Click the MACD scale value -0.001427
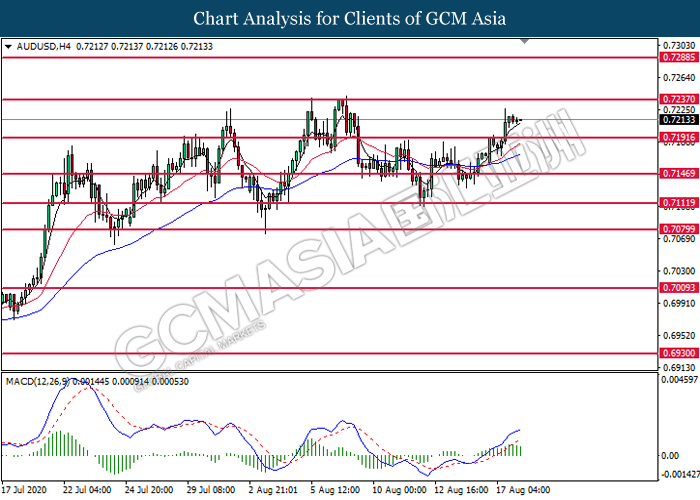Image resolution: width=700 pixels, height=500 pixels. point(679,474)
